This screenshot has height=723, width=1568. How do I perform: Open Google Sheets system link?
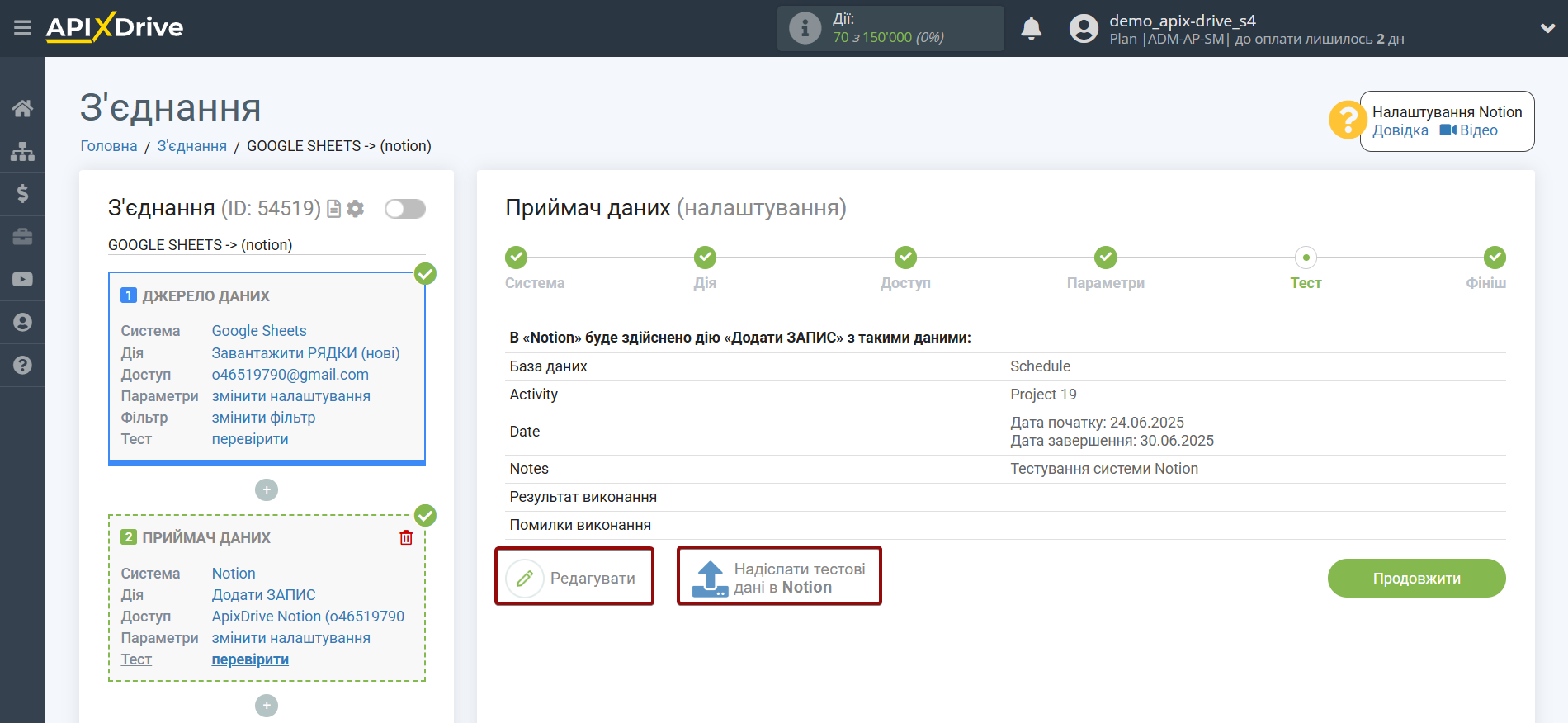[259, 331]
